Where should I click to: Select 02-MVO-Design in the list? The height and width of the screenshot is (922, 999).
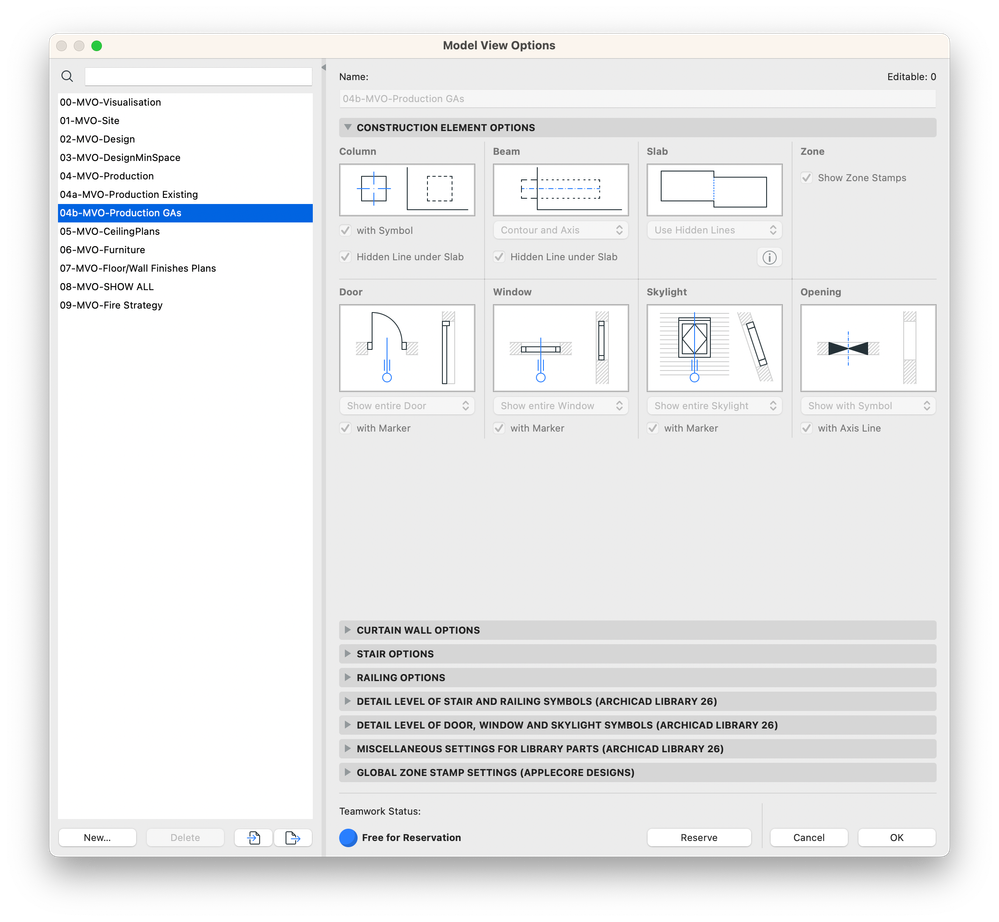(x=185, y=139)
